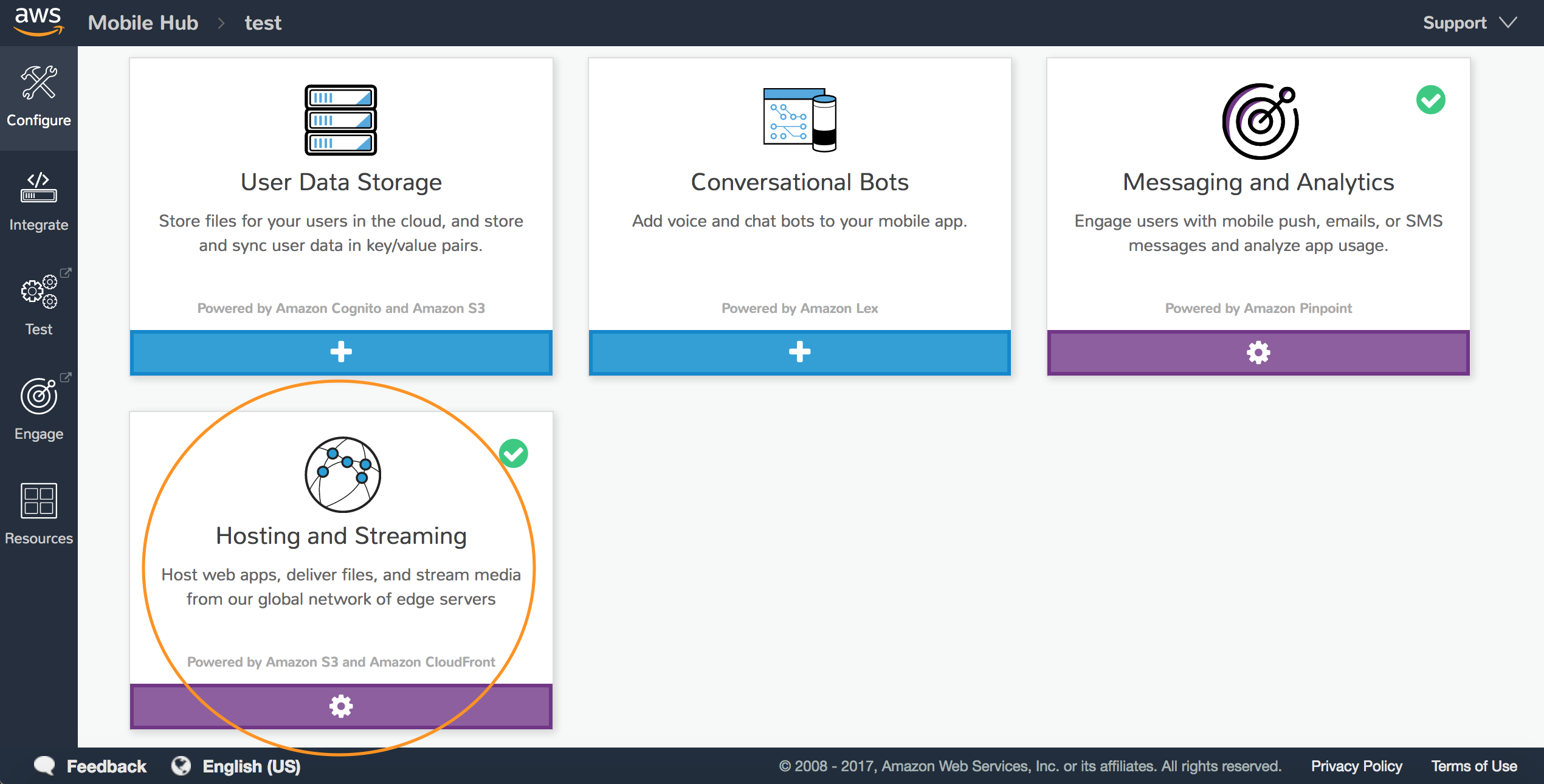This screenshot has height=784, width=1544.
Task: Open Hosting and Streaming gear settings
Action: click(341, 706)
